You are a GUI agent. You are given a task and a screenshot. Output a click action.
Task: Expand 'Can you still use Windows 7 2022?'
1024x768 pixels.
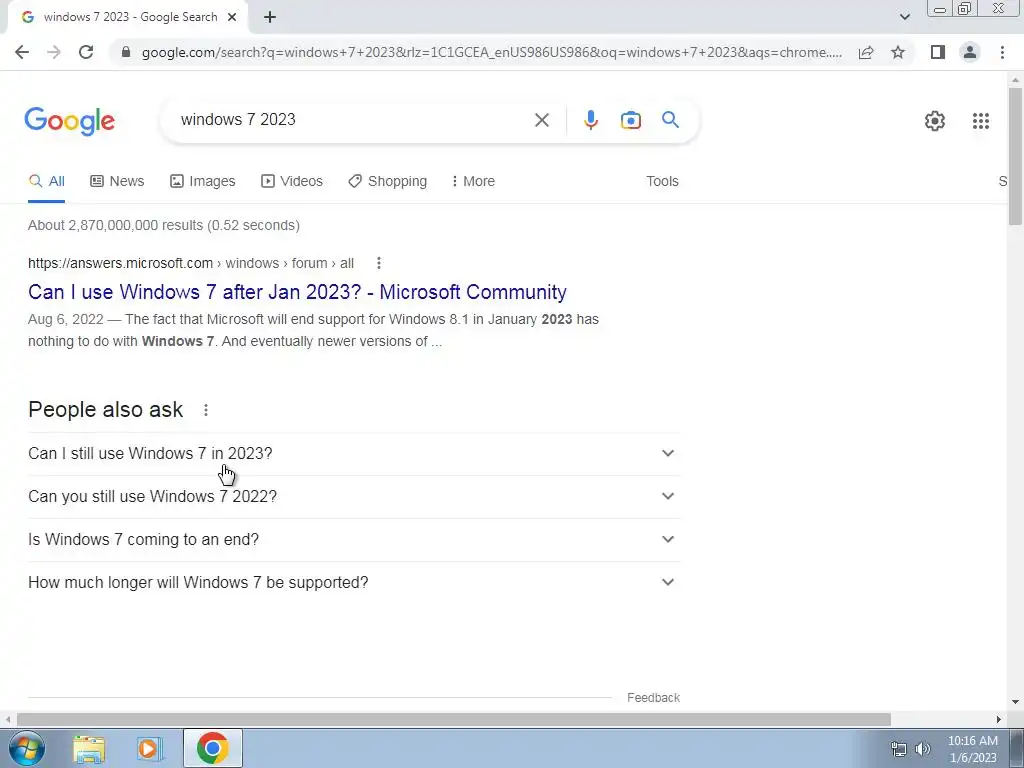tap(354, 497)
